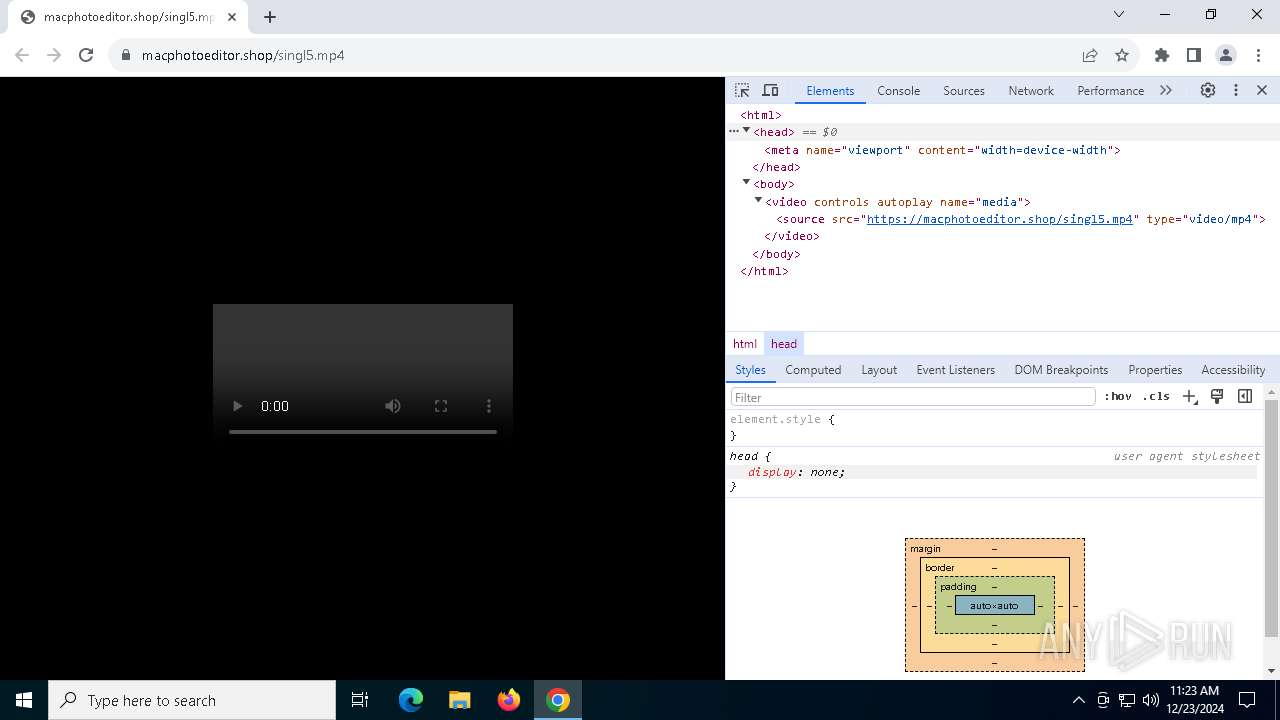
Task: Launch Firefox from taskbar
Action: coord(509,700)
